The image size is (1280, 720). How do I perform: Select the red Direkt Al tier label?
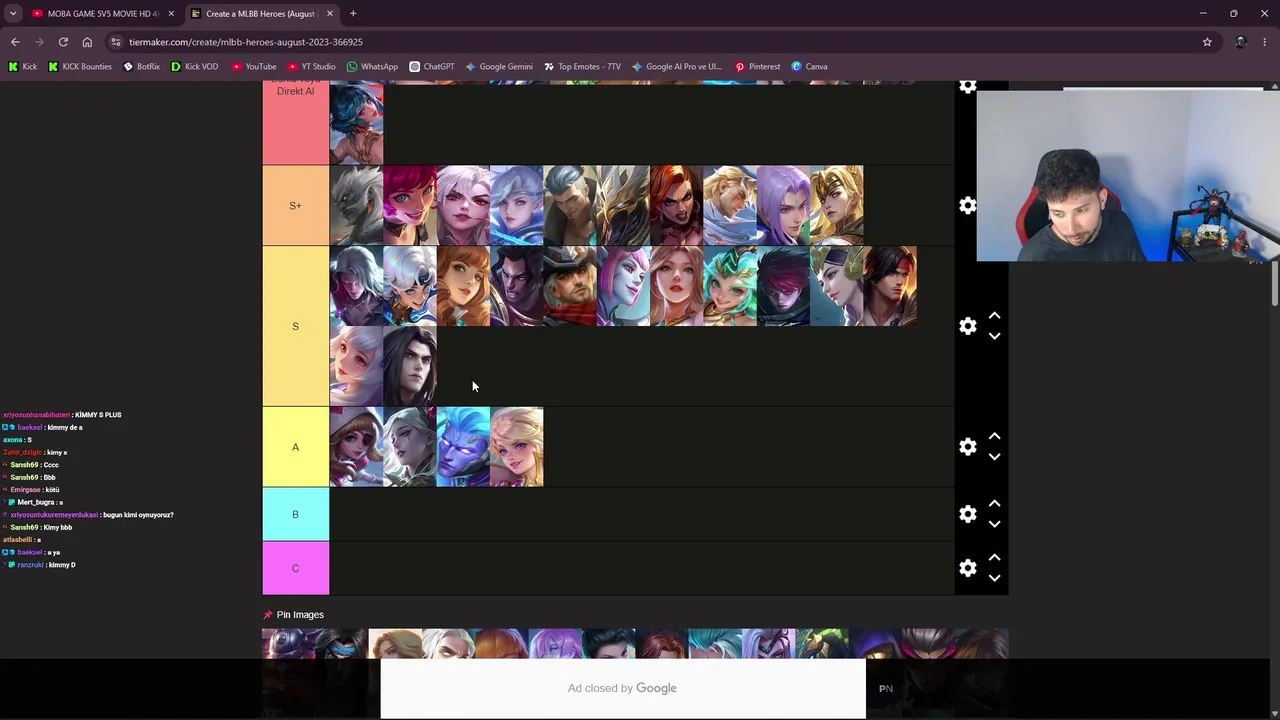295,122
